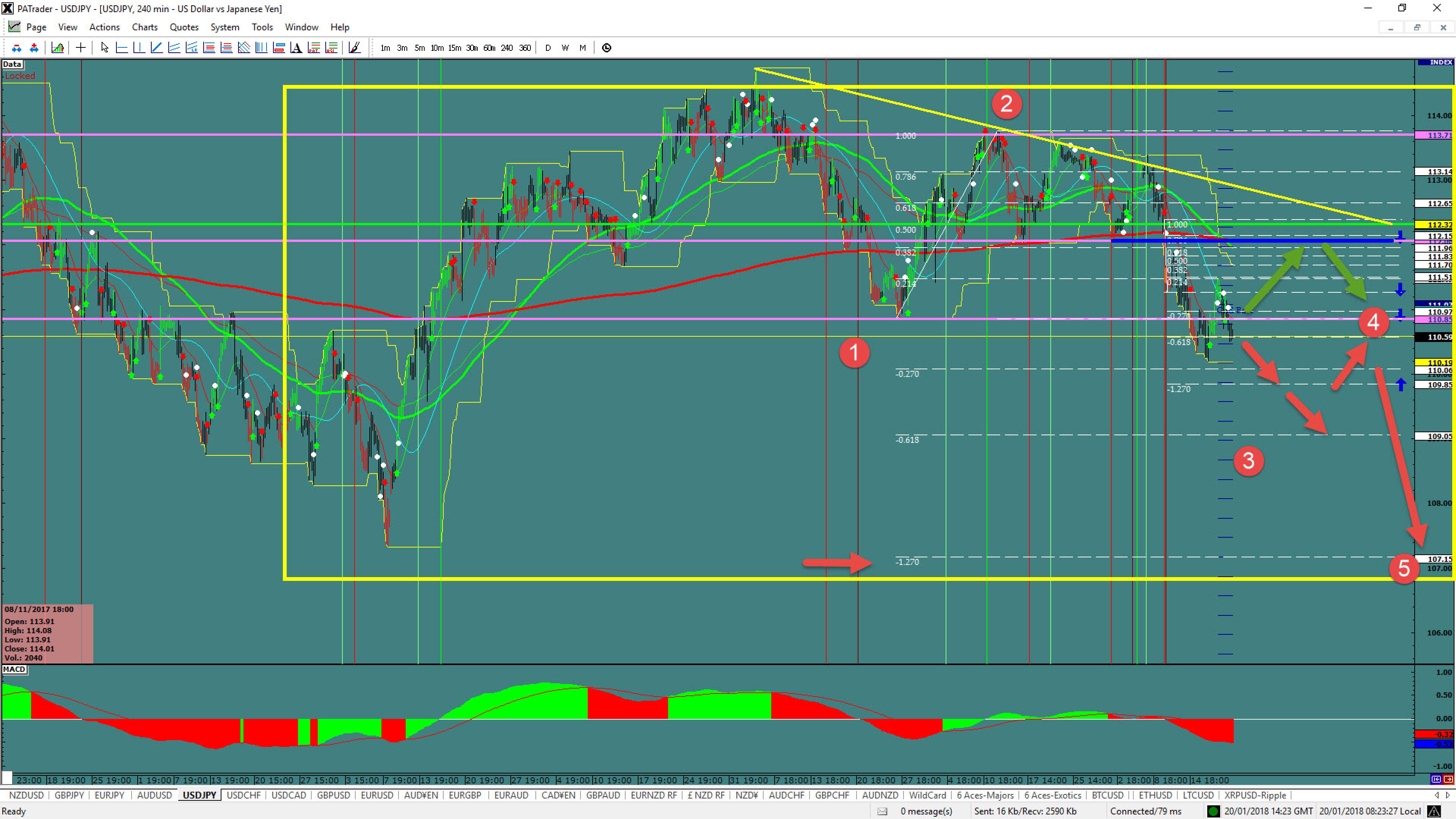Switch to the NZDUSD tab
The height and width of the screenshot is (819, 1456).
click(x=26, y=795)
